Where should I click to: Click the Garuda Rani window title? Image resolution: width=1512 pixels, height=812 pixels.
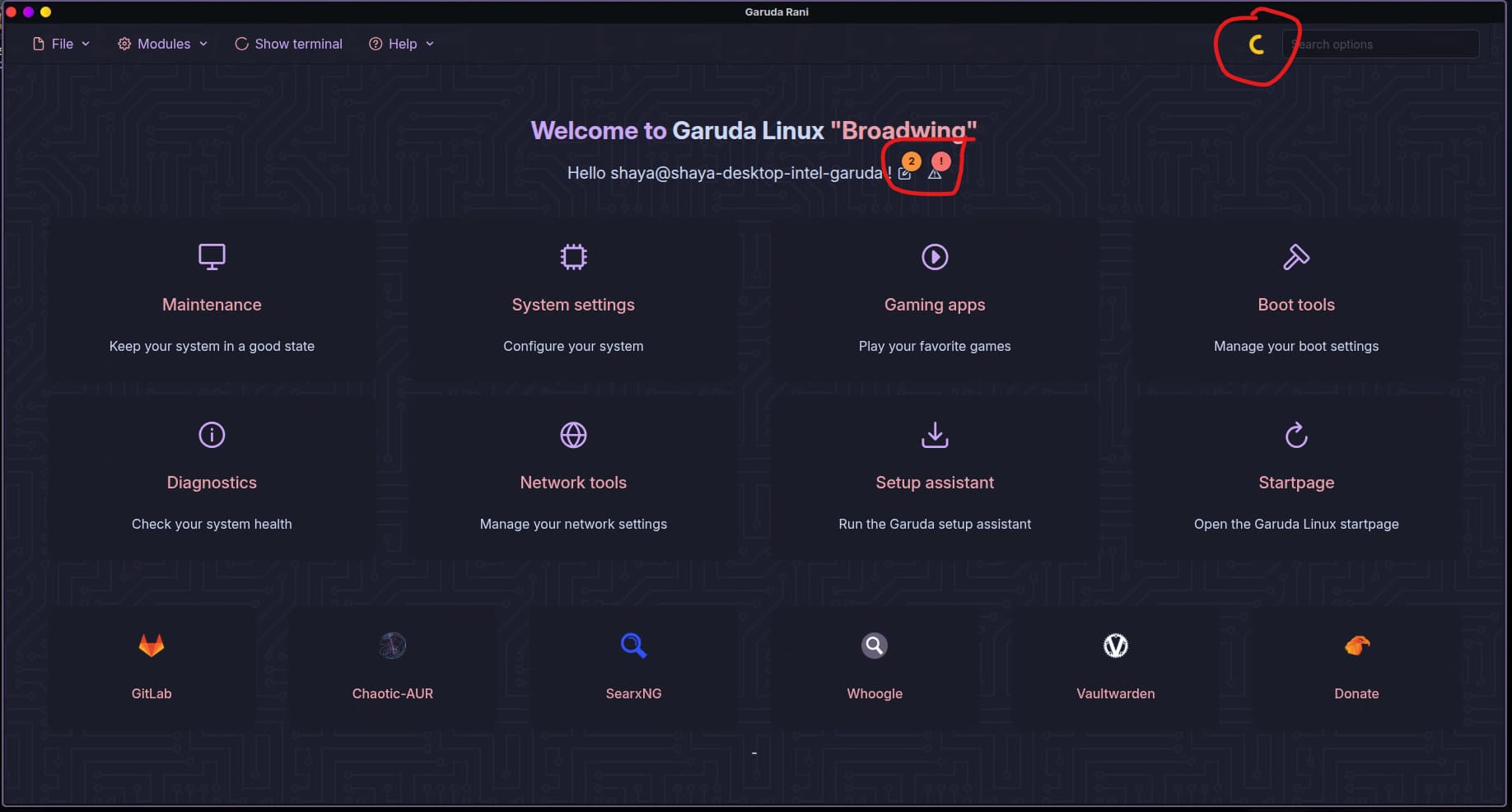point(777,12)
